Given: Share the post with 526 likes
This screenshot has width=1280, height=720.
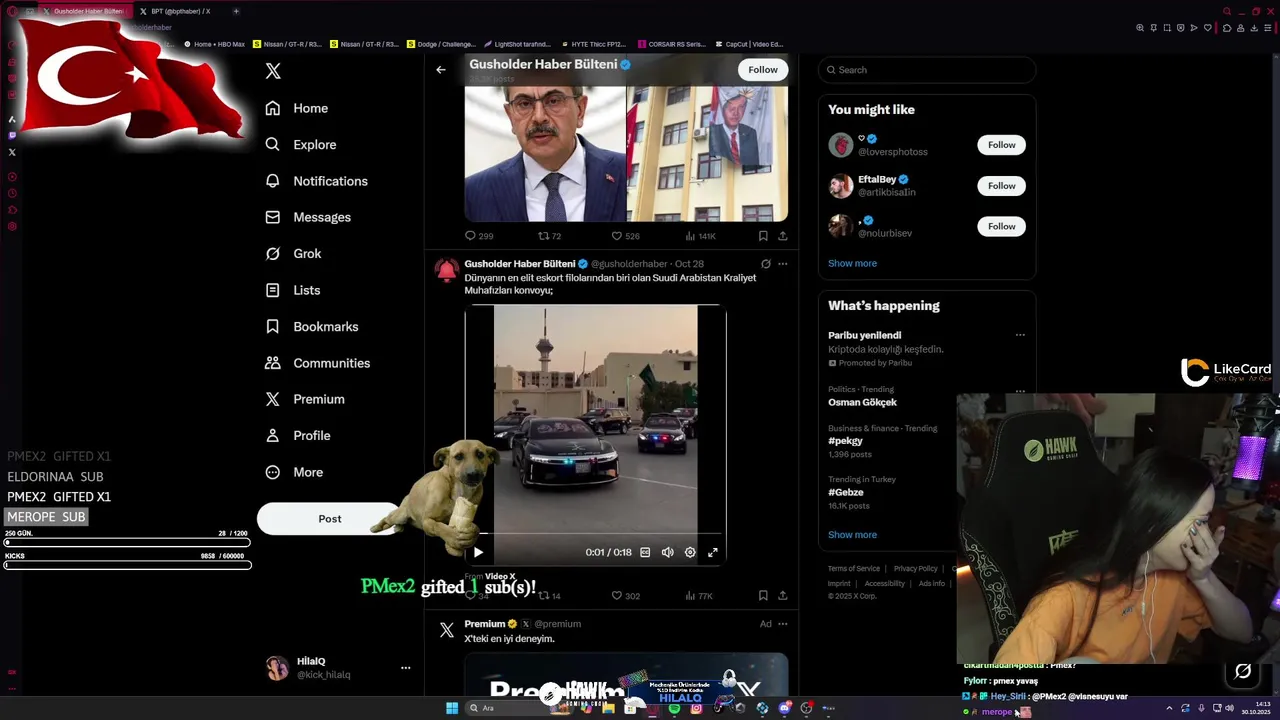Looking at the screenshot, I should tap(783, 236).
